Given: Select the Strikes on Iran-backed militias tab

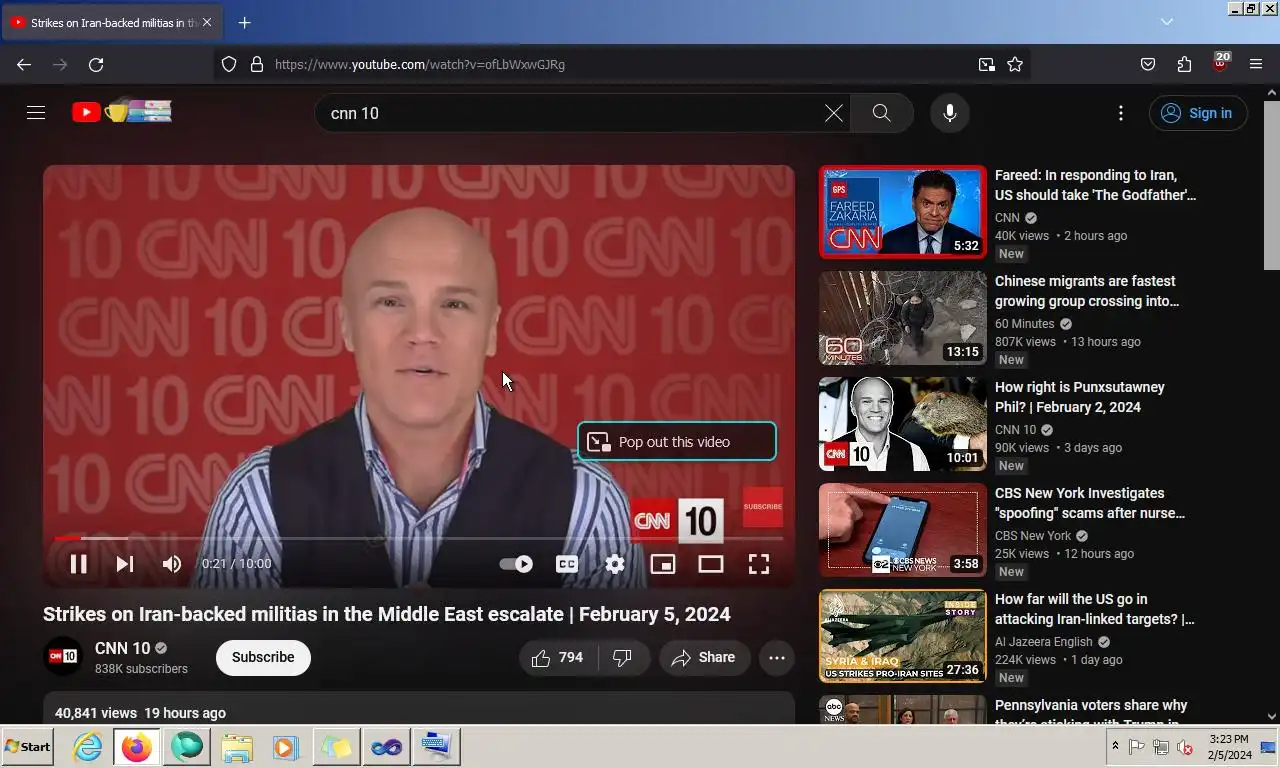Looking at the screenshot, I should pyautogui.click(x=112, y=22).
